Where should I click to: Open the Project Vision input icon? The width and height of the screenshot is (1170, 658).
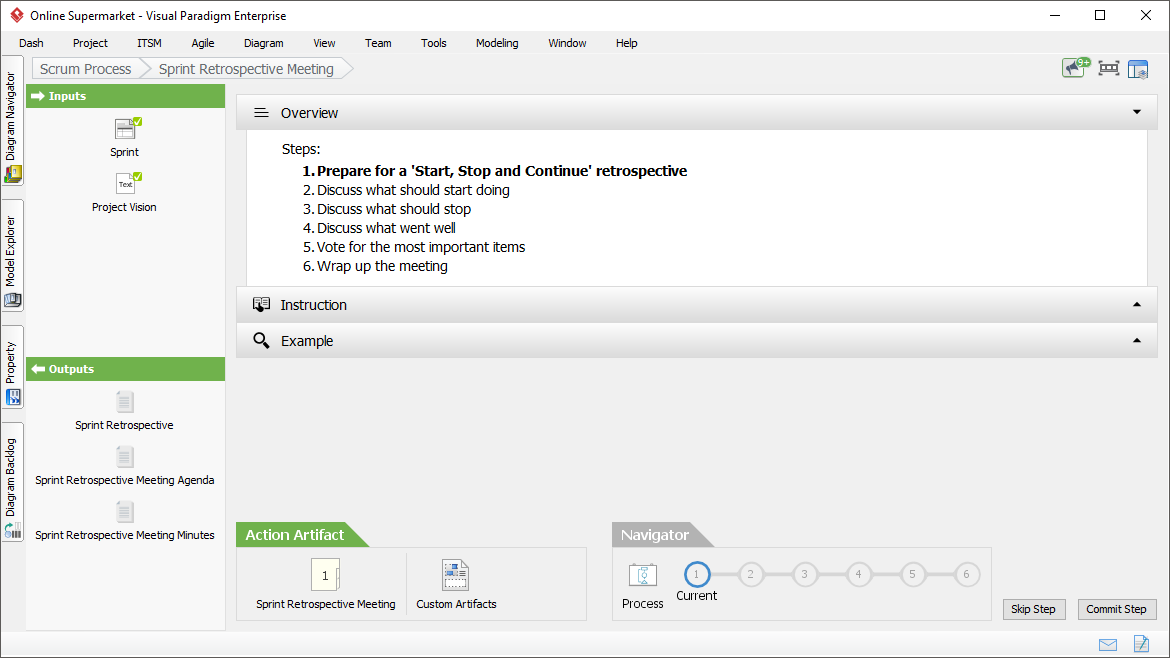(127, 184)
